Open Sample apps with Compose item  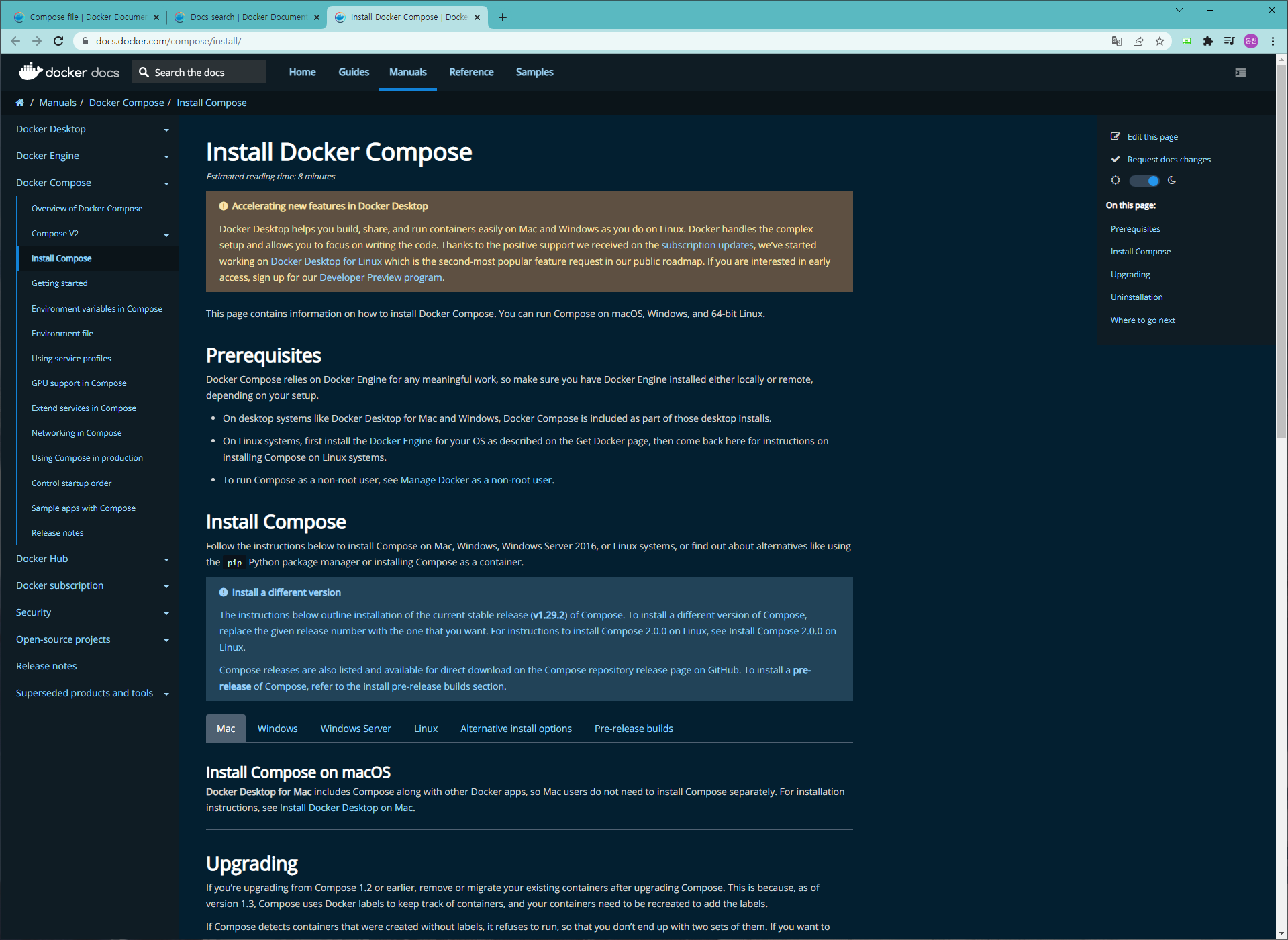coord(83,508)
